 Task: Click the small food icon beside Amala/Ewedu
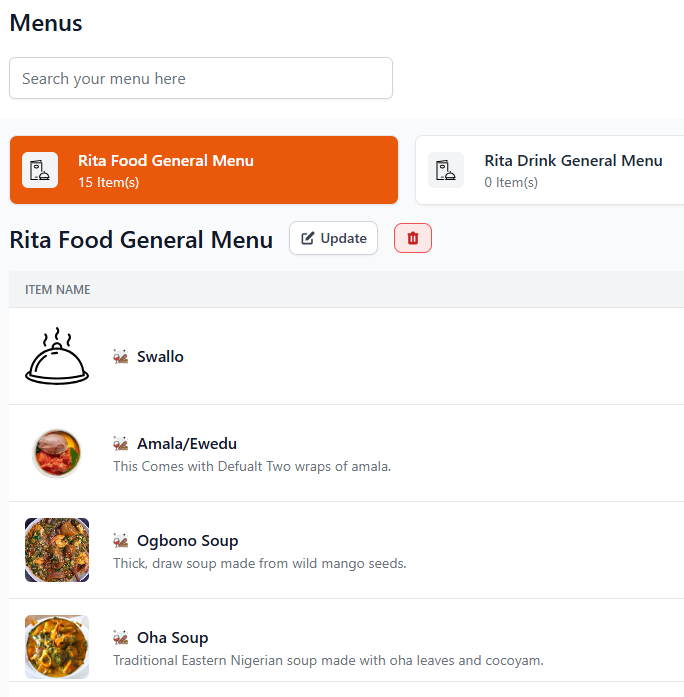121,444
